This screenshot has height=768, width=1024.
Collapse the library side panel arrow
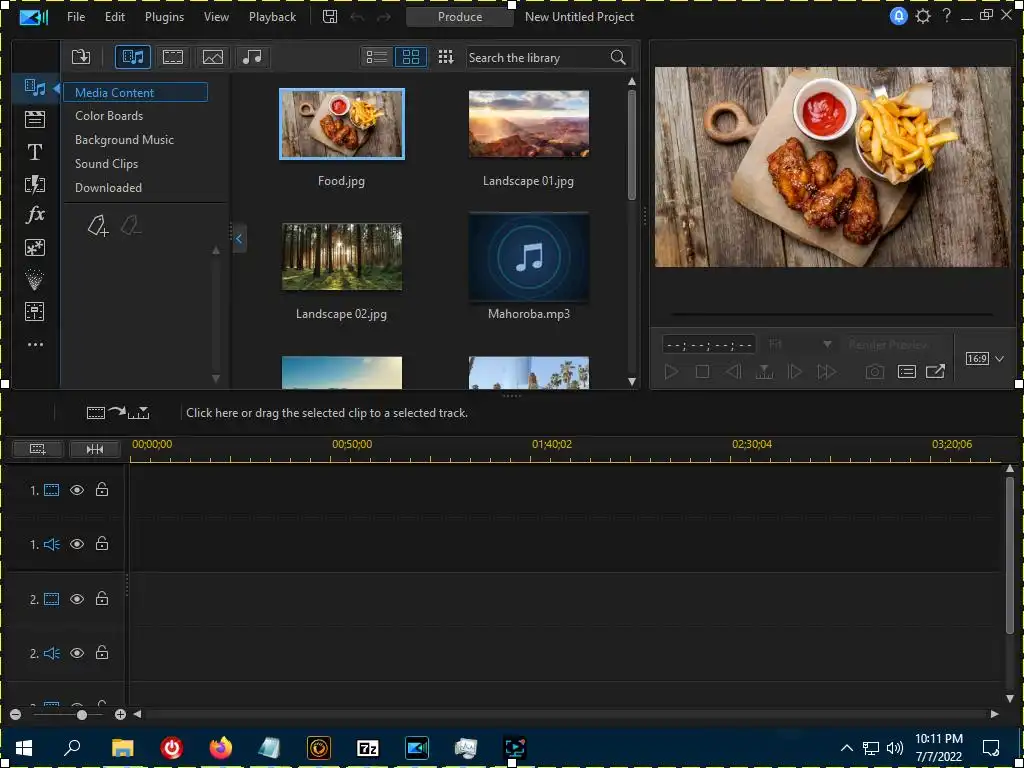(x=239, y=239)
